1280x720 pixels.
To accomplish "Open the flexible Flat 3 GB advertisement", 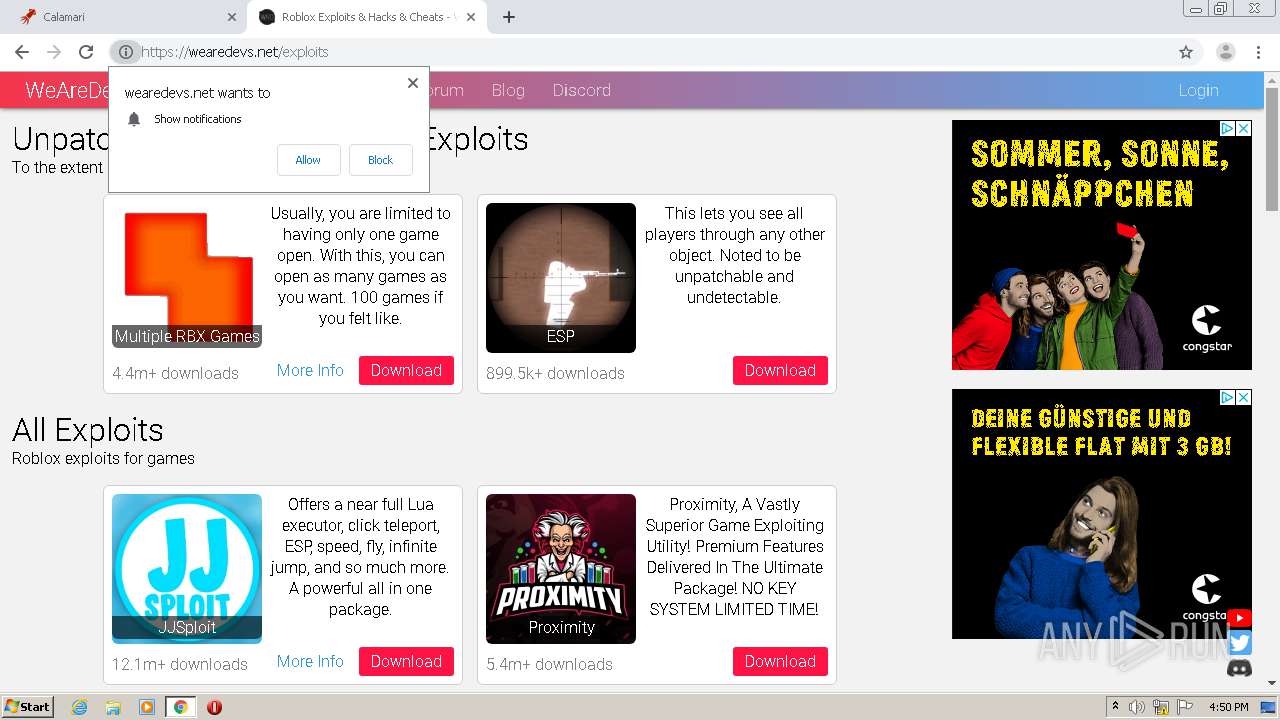I will pos(1102,514).
